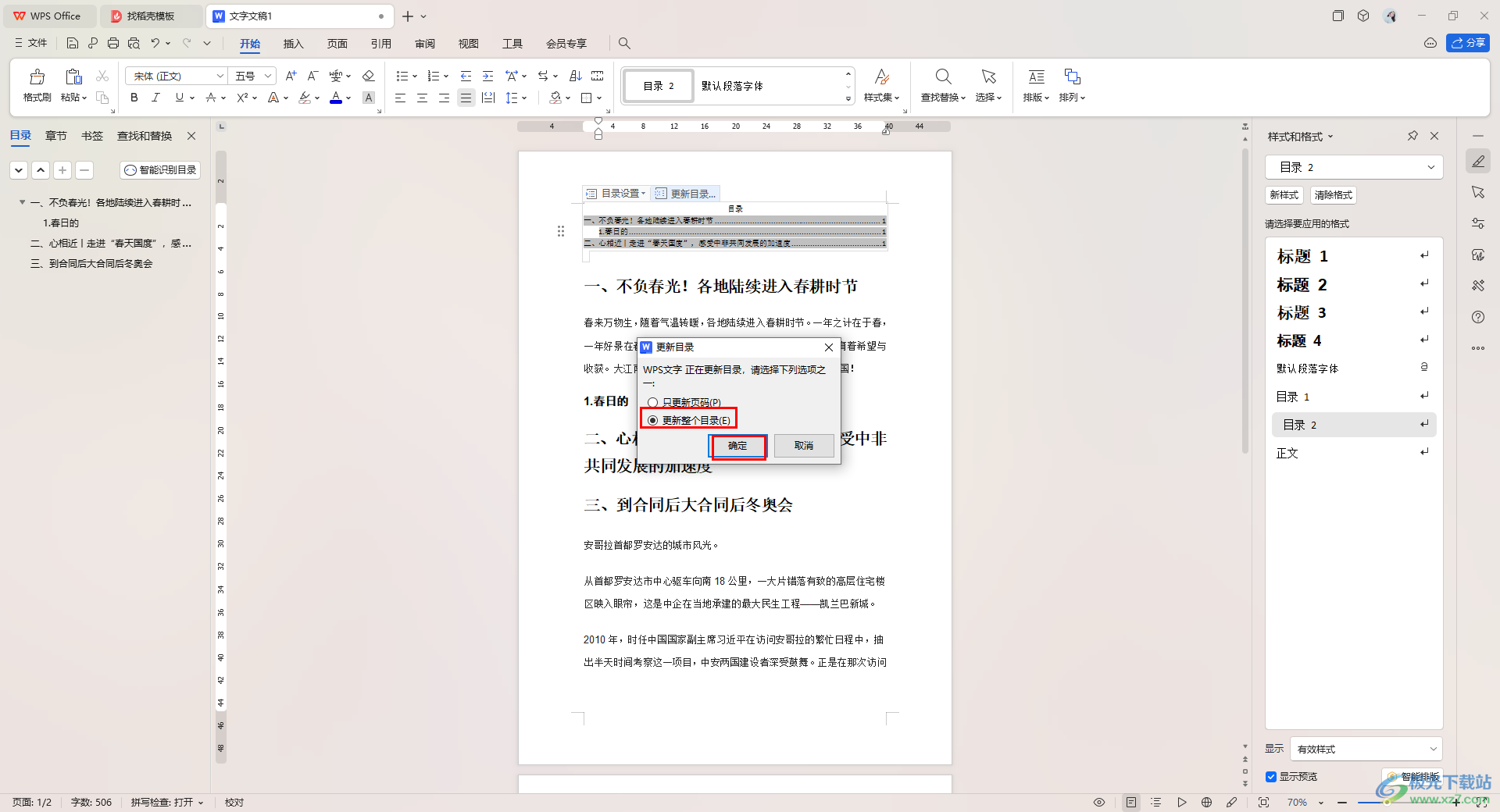Click the Paste icon
Viewport: 1500px width, 812px height.
coord(73,77)
